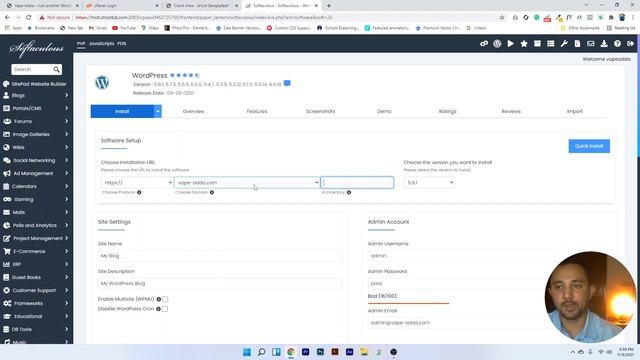Click the Site Name field

pyautogui.click(x=220, y=256)
